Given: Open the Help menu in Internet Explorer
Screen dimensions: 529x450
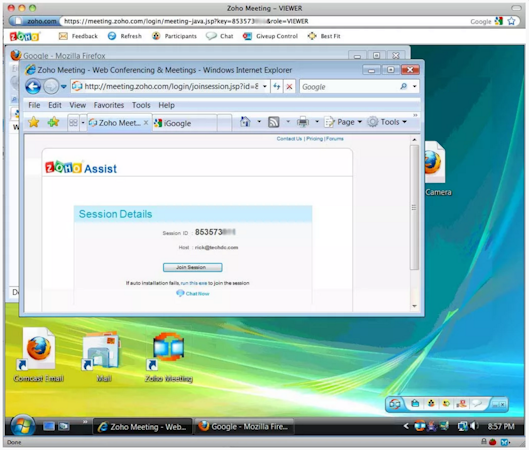Looking at the screenshot, I should [x=167, y=105].
